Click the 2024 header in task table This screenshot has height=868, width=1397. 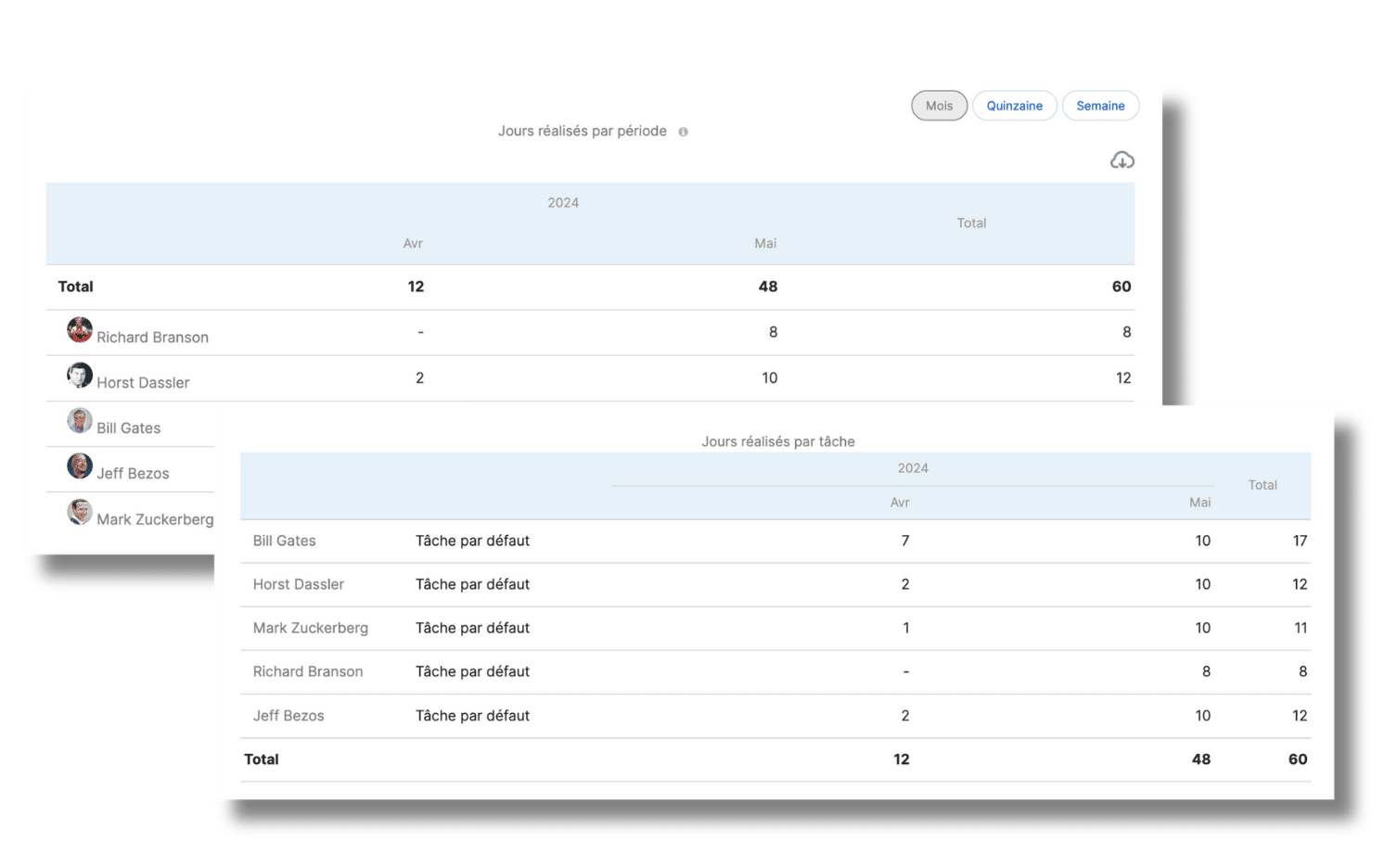[913, 468]
